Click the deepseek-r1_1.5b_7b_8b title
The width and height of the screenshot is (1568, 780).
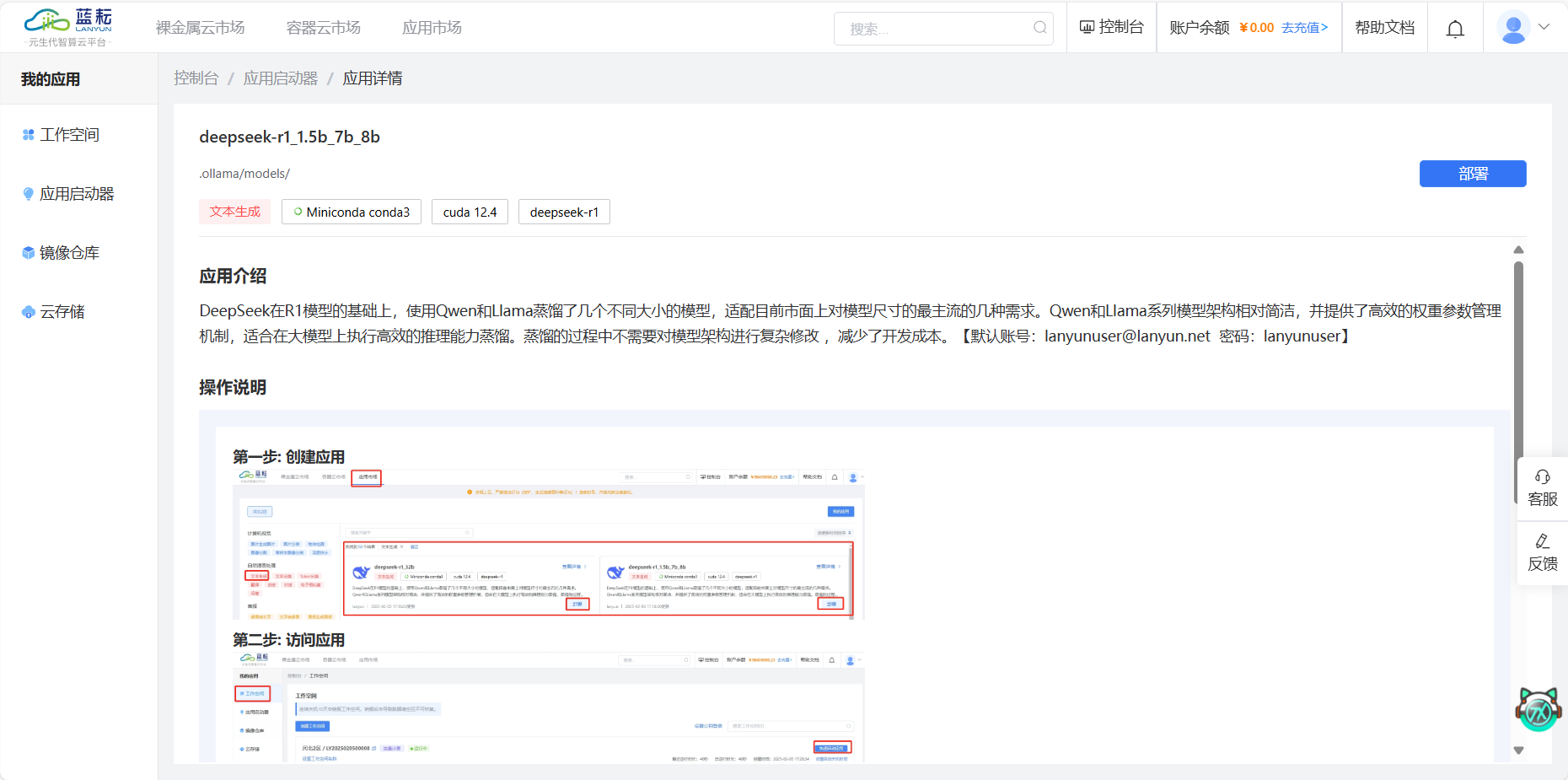point(289,137)
